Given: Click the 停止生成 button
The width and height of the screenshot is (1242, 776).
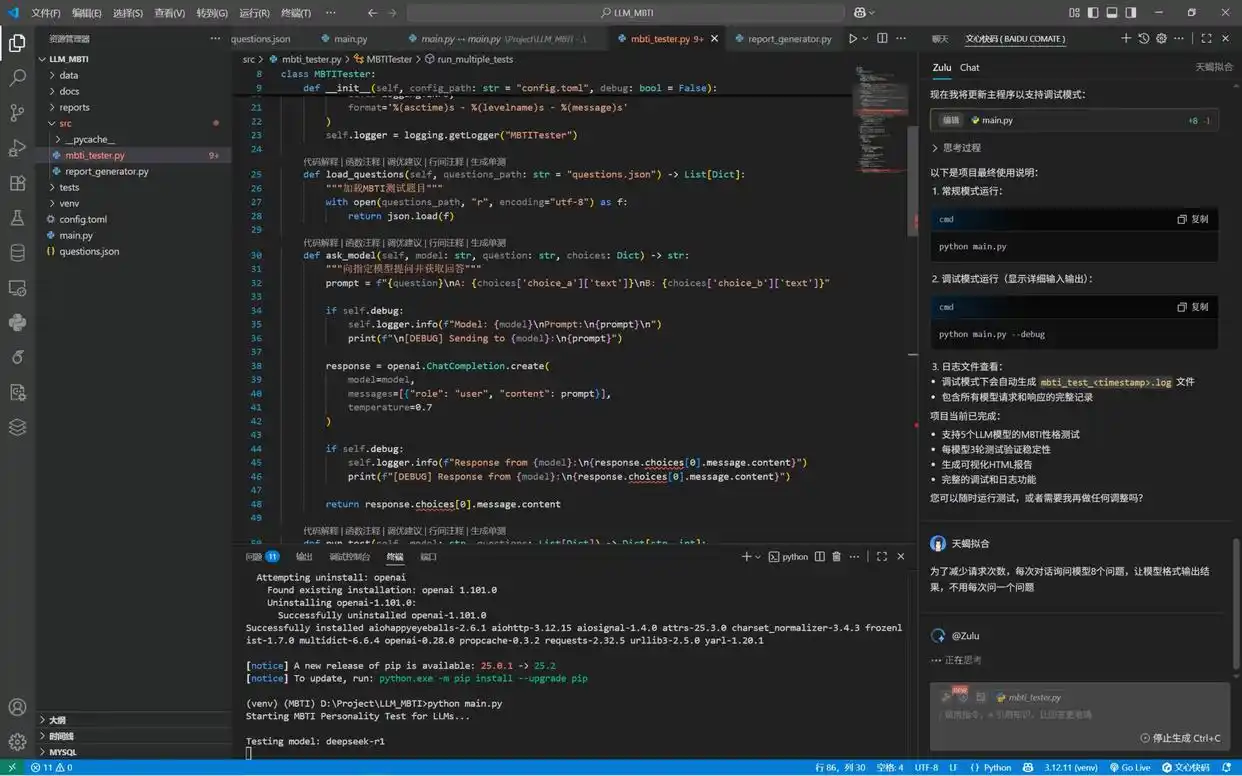Looking at the screenshot, I should [x=1180, y=738].
